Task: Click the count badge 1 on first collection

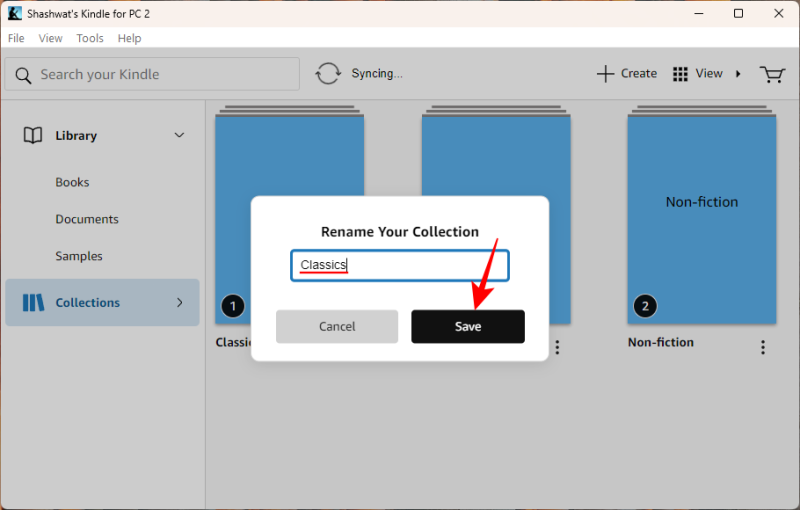Action: tap(233, 306)
